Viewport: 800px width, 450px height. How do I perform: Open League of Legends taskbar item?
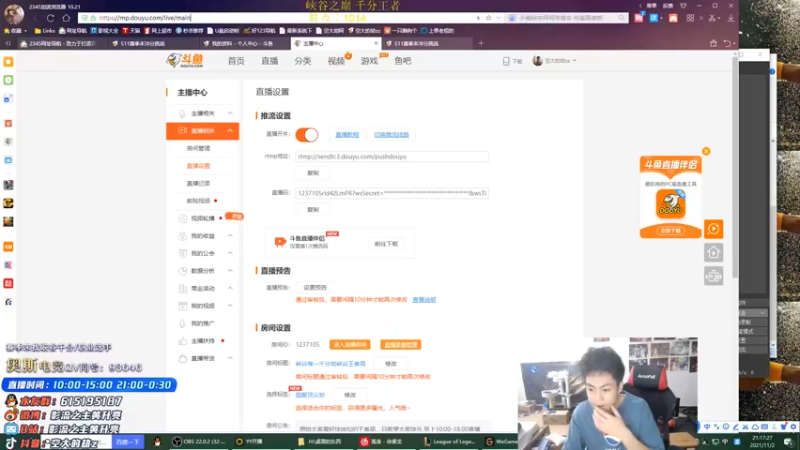[x=449, y=441]
